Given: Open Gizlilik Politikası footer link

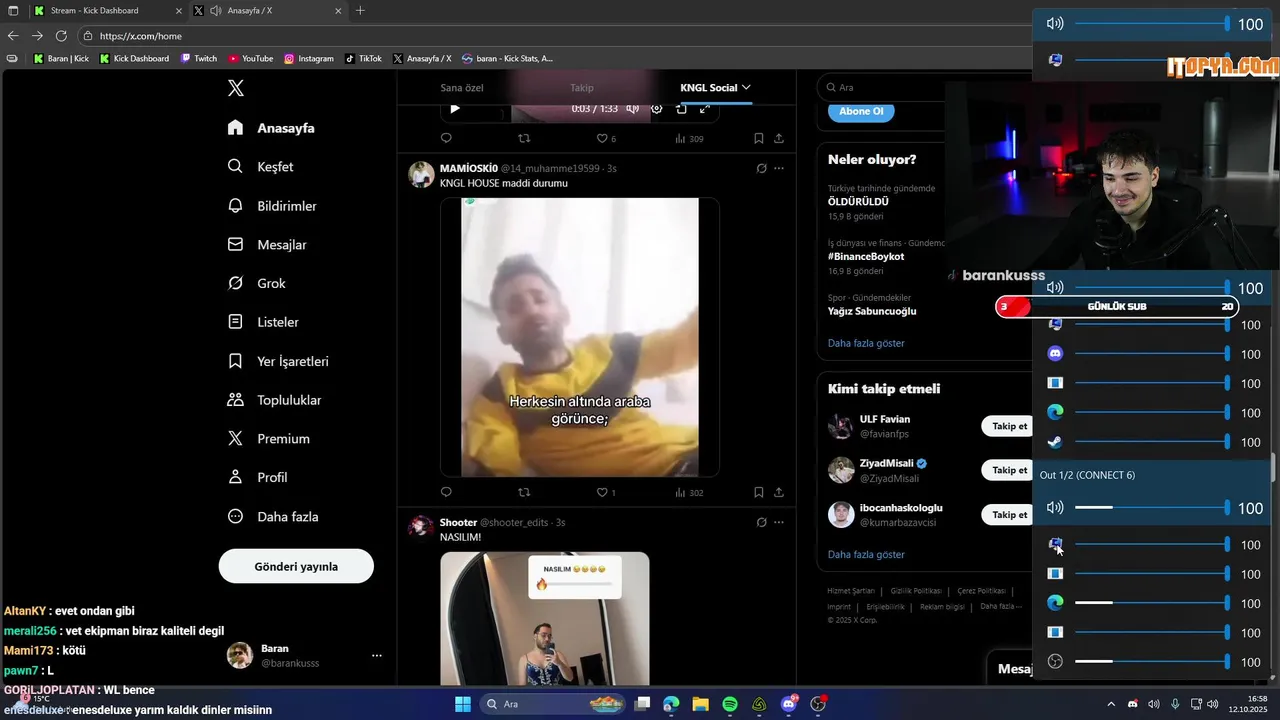Looking at the screenshot, I should (x=917, y=591).
